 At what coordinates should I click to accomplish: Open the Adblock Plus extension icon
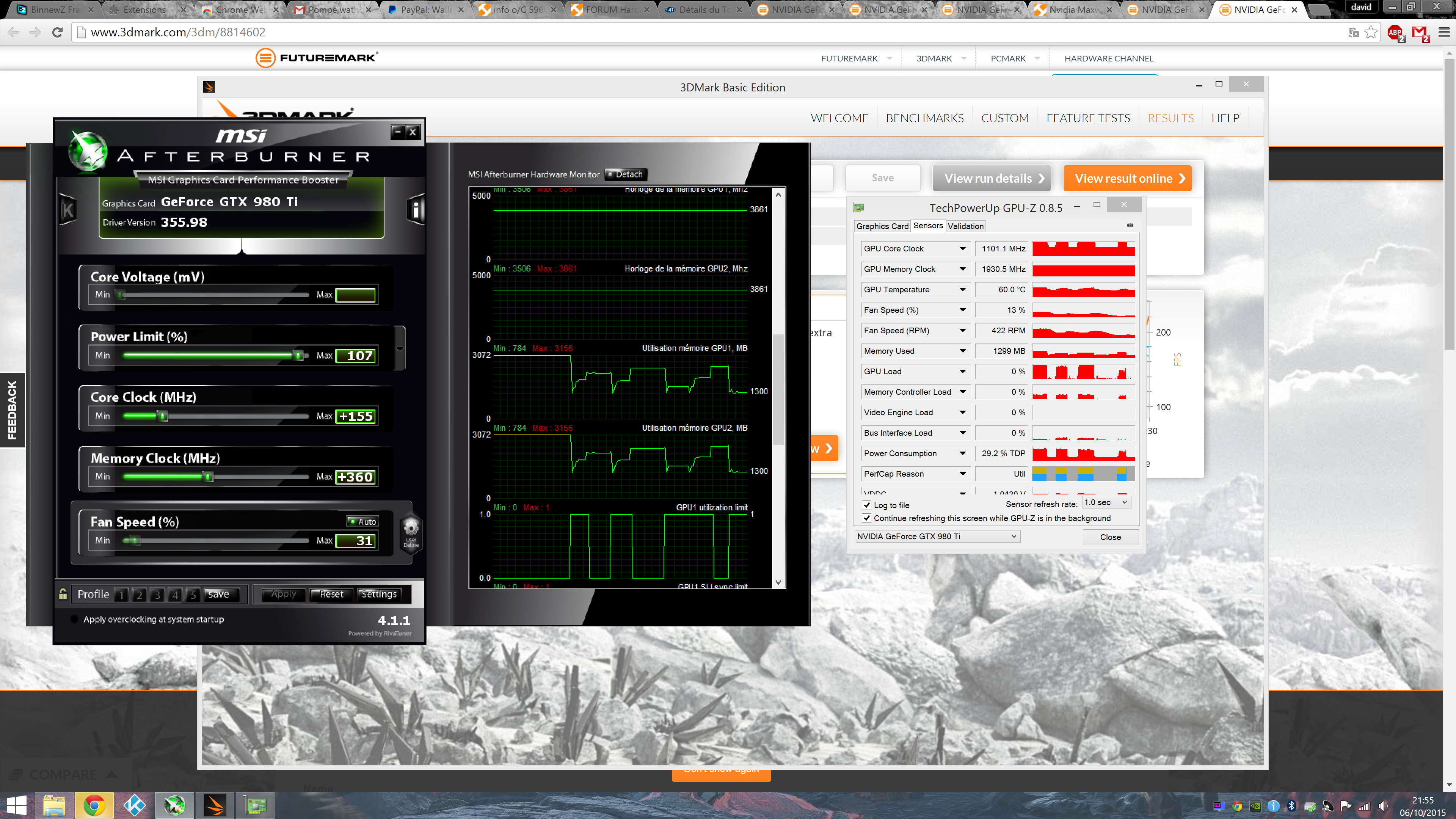click(x=1395, y=33)
